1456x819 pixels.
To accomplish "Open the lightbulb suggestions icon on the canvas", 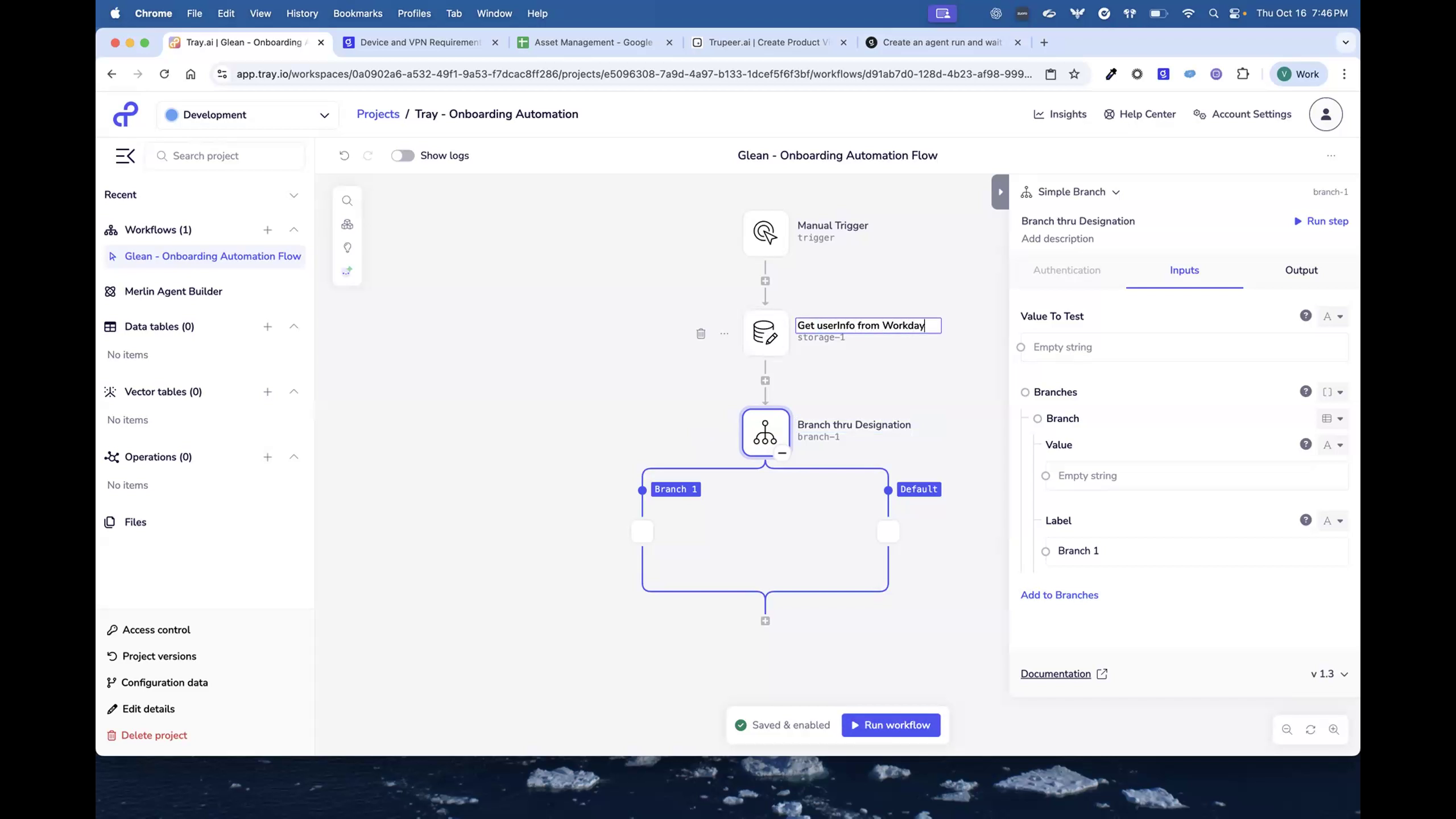I will coord(347,247).
